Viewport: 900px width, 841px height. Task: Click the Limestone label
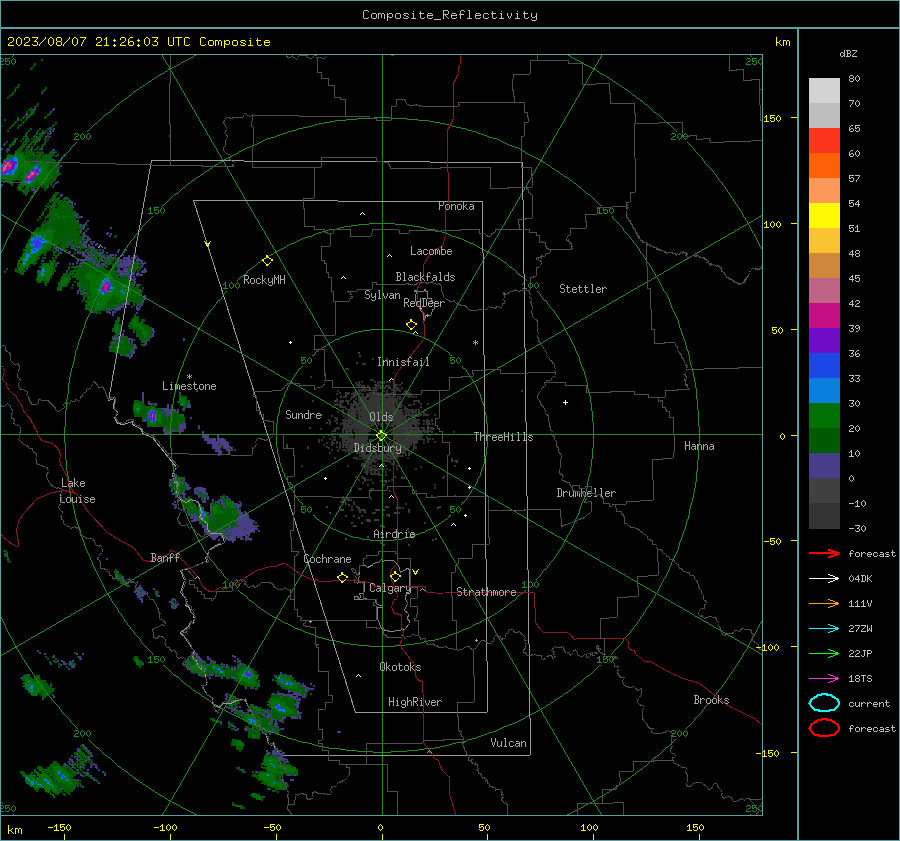189,386
